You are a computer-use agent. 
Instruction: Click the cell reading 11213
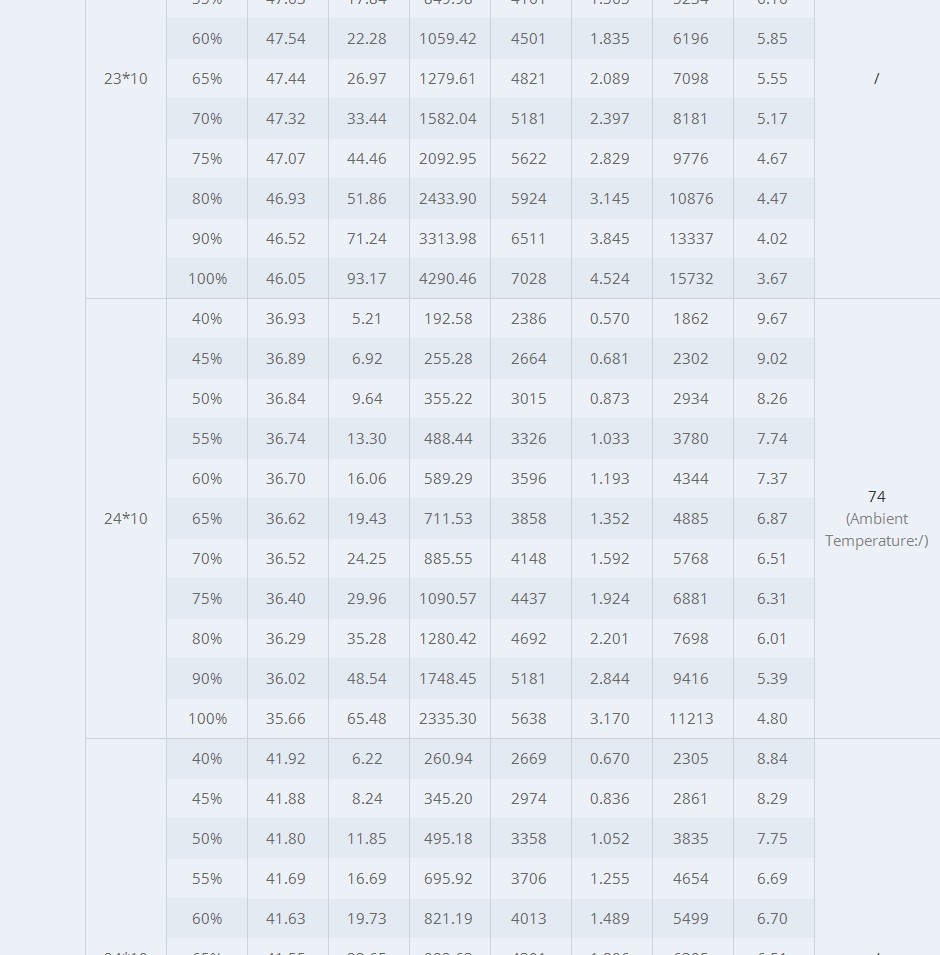tap(691, 719)
